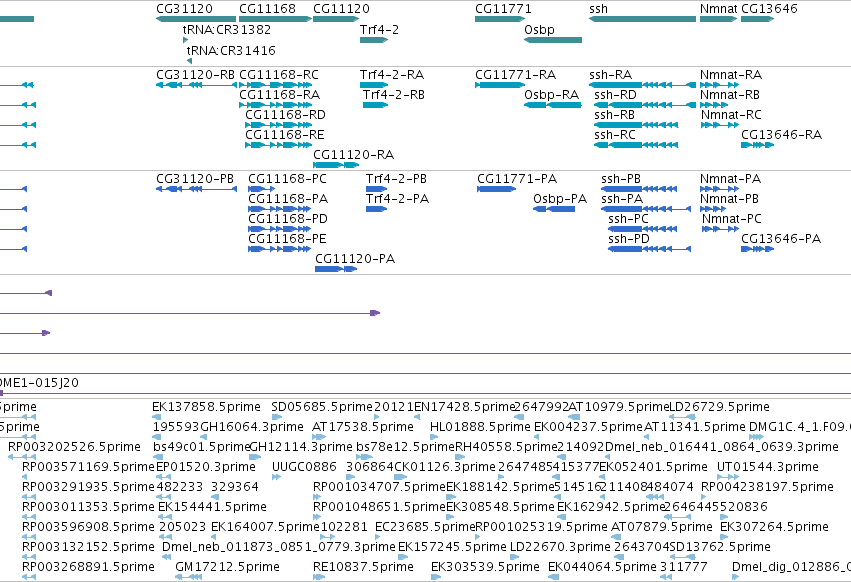
Task: Select transcript ssh-RC
Action: click(615, 135)
